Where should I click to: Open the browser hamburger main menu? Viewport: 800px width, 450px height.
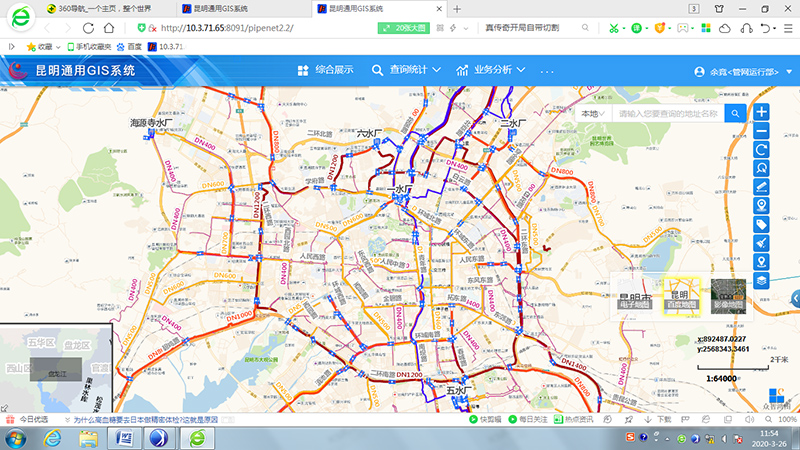point(788,29)
